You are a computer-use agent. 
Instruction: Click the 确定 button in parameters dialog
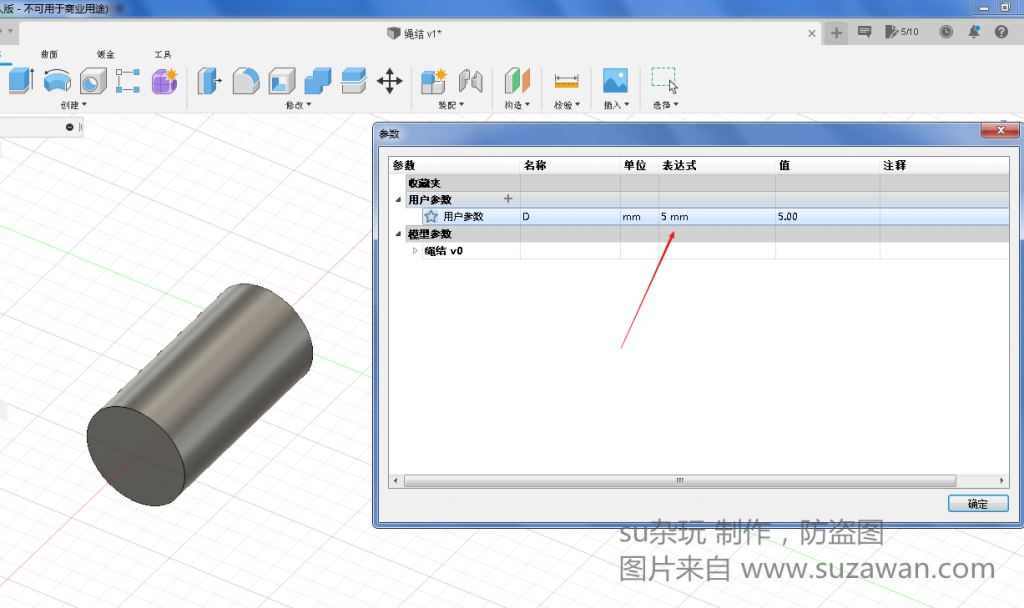click(x=978, y=504)
